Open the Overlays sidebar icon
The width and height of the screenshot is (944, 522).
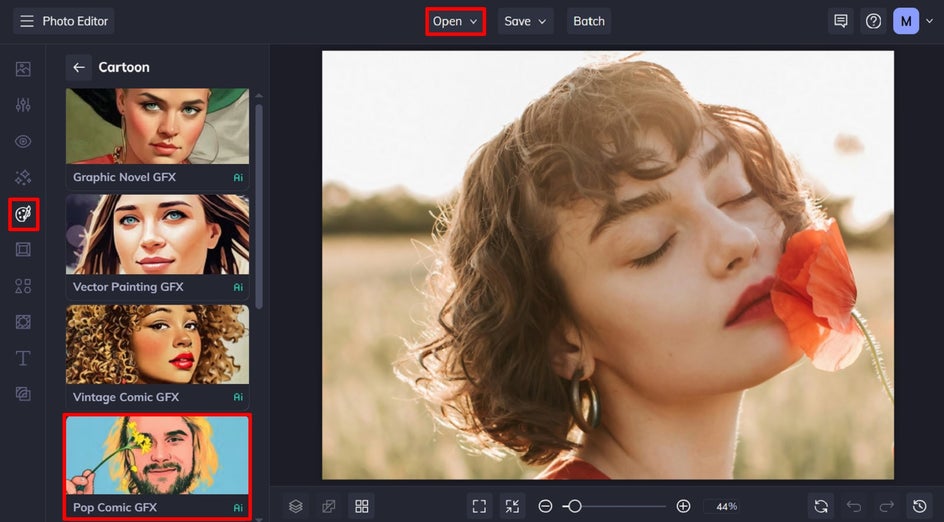point(23,322)
